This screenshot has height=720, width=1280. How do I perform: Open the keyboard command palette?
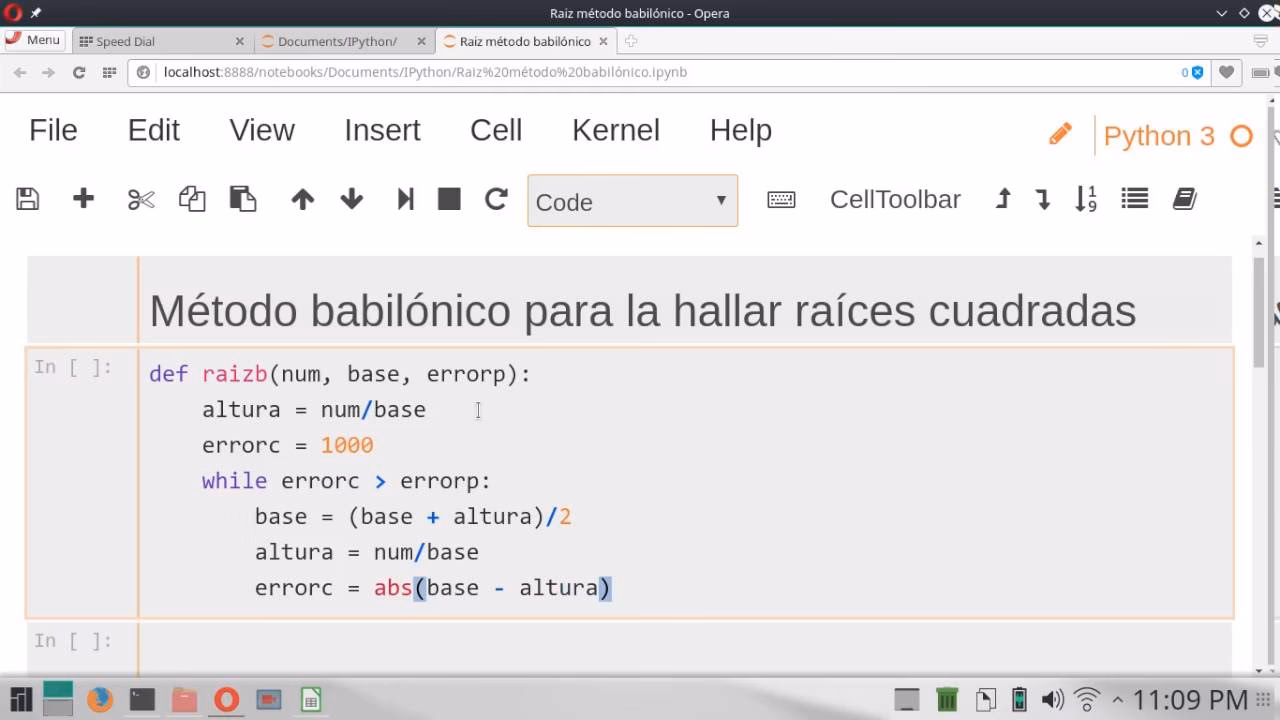tap(781, 200)
